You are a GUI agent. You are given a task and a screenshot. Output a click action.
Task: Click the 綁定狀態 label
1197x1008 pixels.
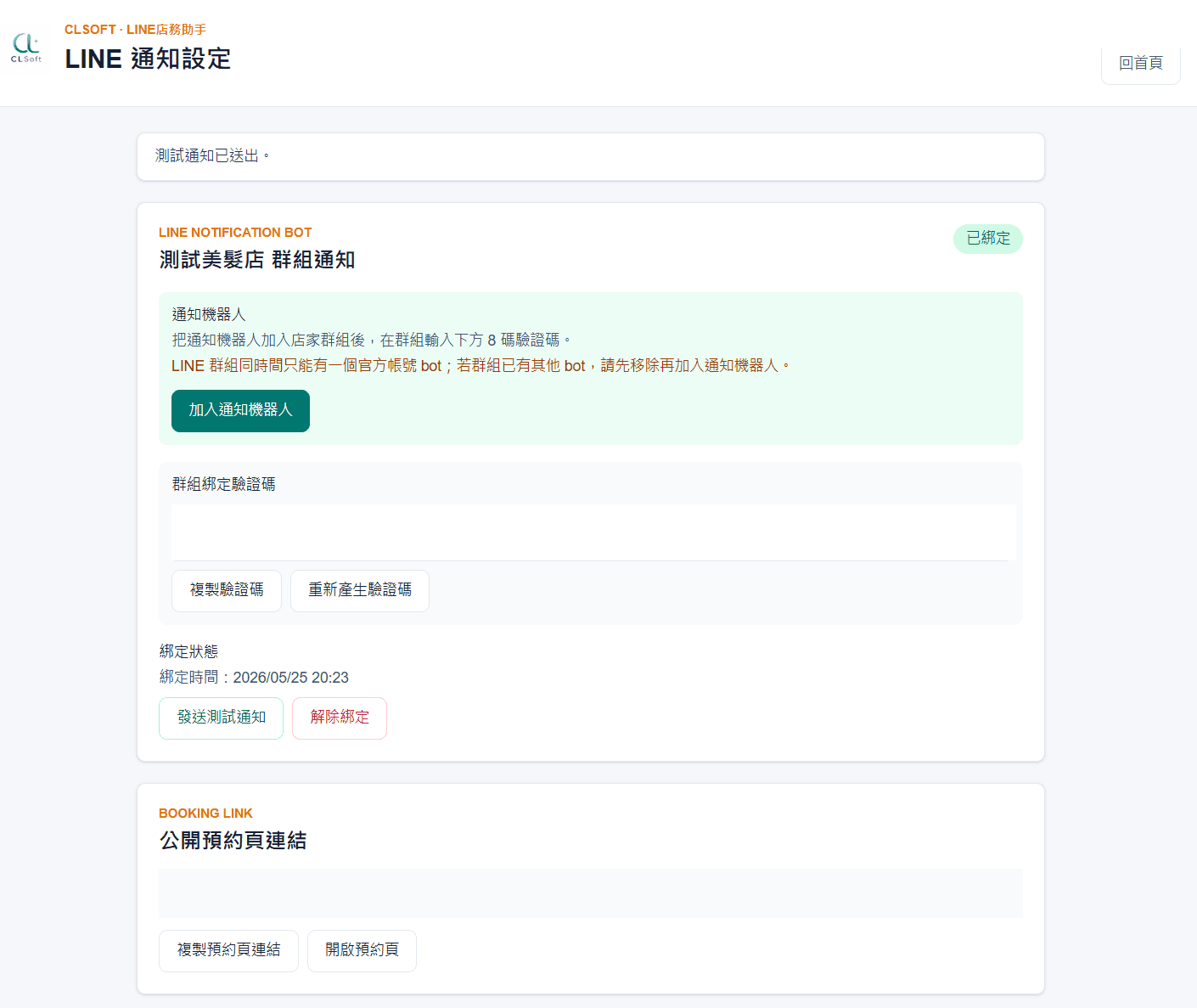pyautogui.click(x=188, y=651)
